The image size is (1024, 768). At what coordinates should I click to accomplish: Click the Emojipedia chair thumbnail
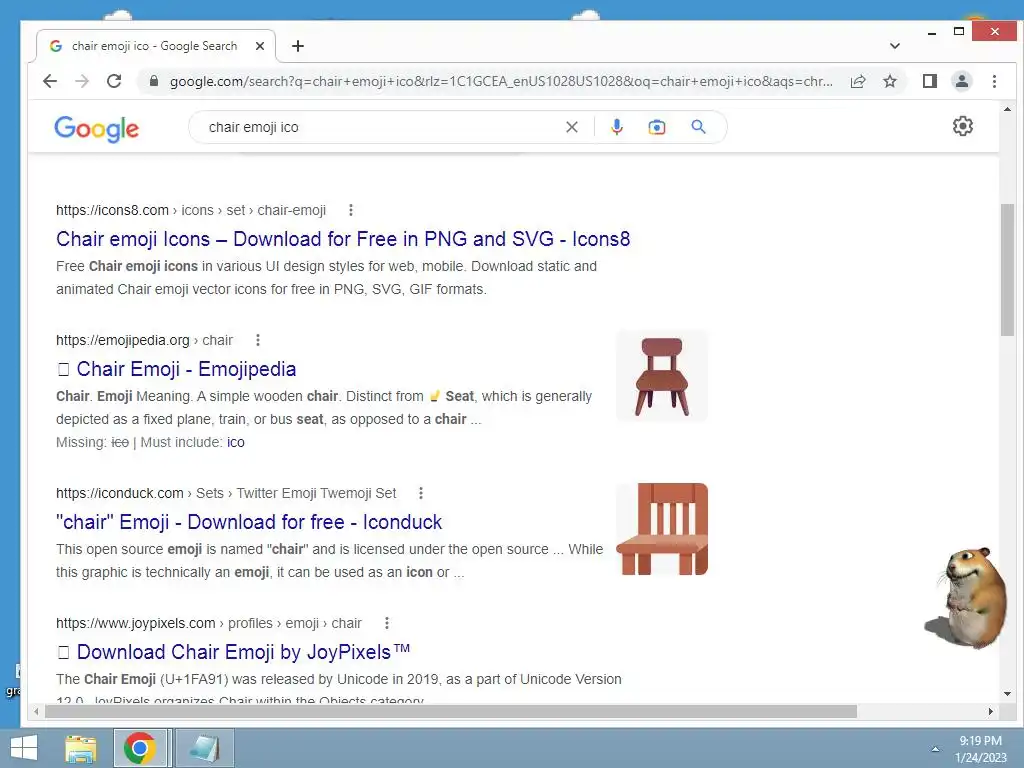pos(662,376)
